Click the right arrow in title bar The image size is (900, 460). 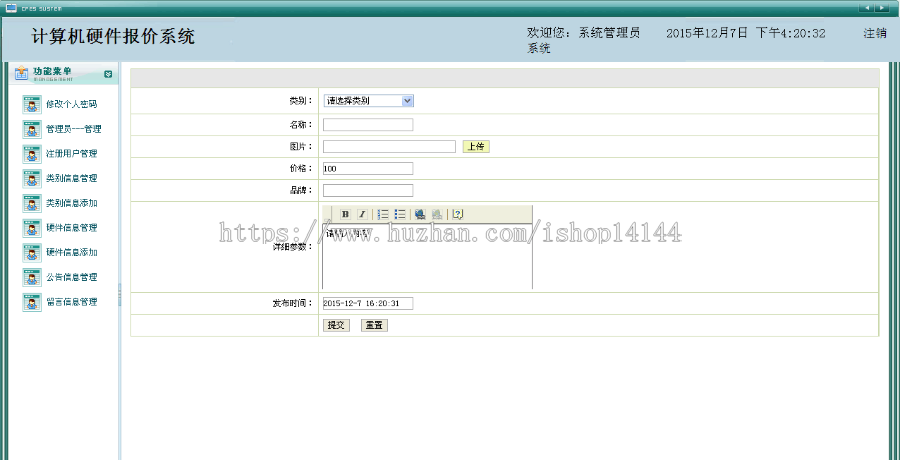coord(880,7)
